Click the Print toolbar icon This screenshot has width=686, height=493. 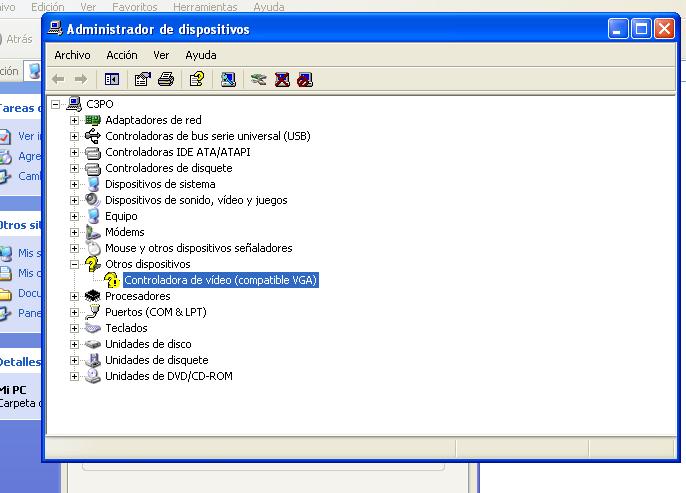tap(166, 79)
